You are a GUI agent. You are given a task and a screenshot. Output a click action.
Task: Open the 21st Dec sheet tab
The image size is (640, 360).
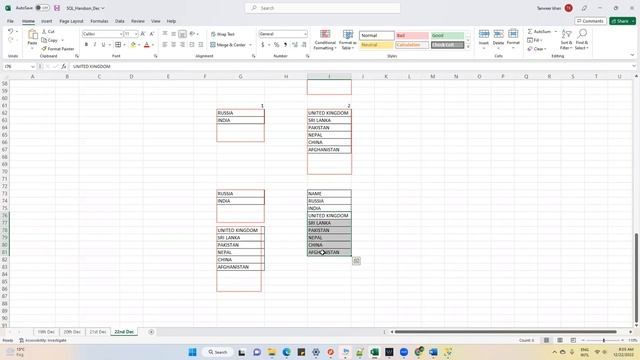tap(98, 332)
